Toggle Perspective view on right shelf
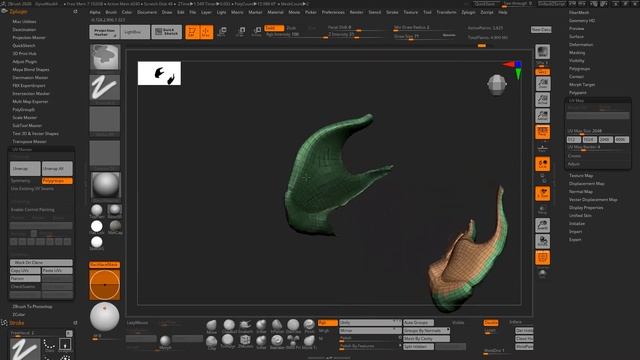 pyautogui.click(x=542, y=132)
